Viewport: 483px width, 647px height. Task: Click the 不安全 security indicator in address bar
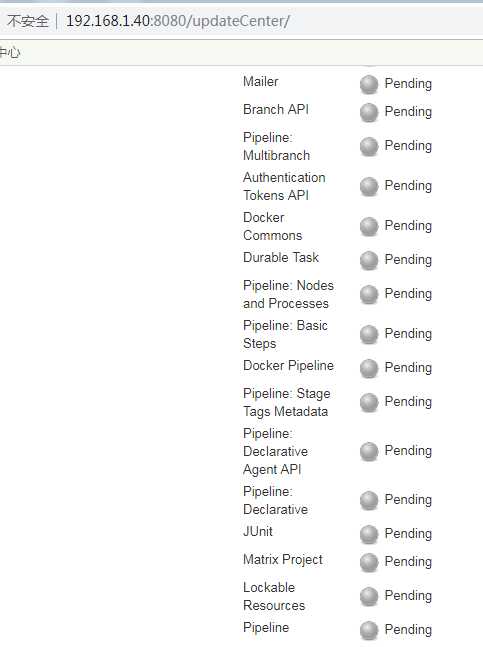(x=28, y=21)
